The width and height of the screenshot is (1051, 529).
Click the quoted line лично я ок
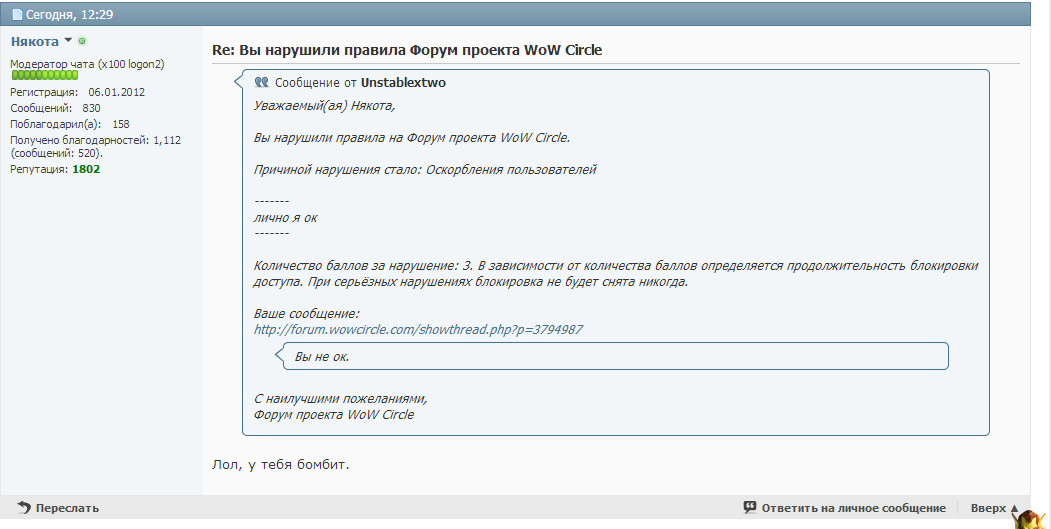pos(286,217)
